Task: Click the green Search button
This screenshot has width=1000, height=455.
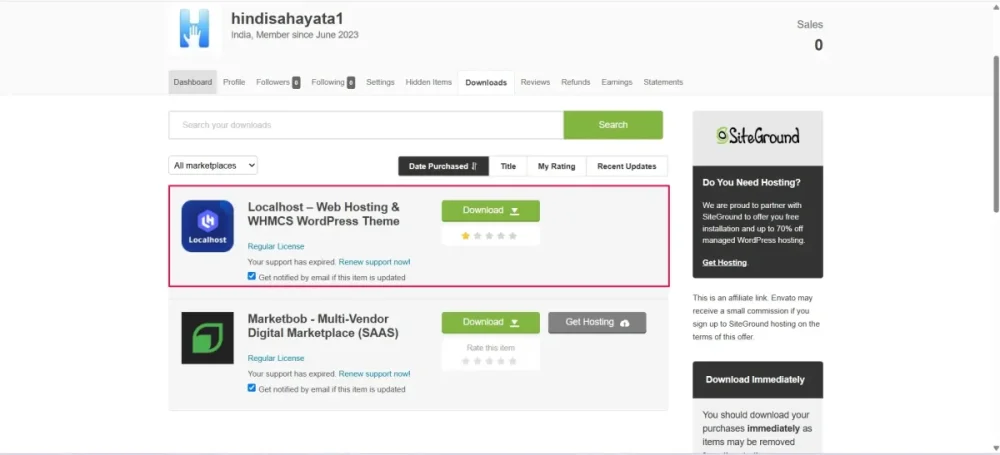Action: [x=613, y=125]
